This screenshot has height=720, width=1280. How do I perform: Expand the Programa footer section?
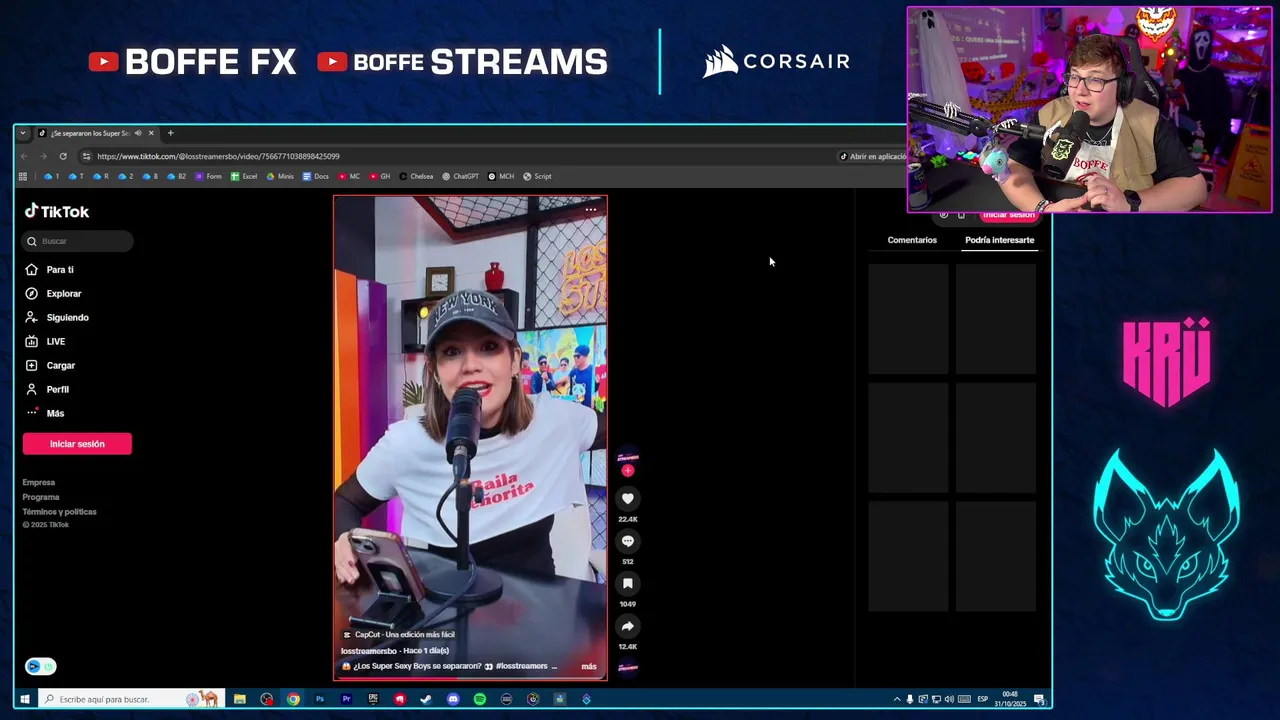(41, 497)
